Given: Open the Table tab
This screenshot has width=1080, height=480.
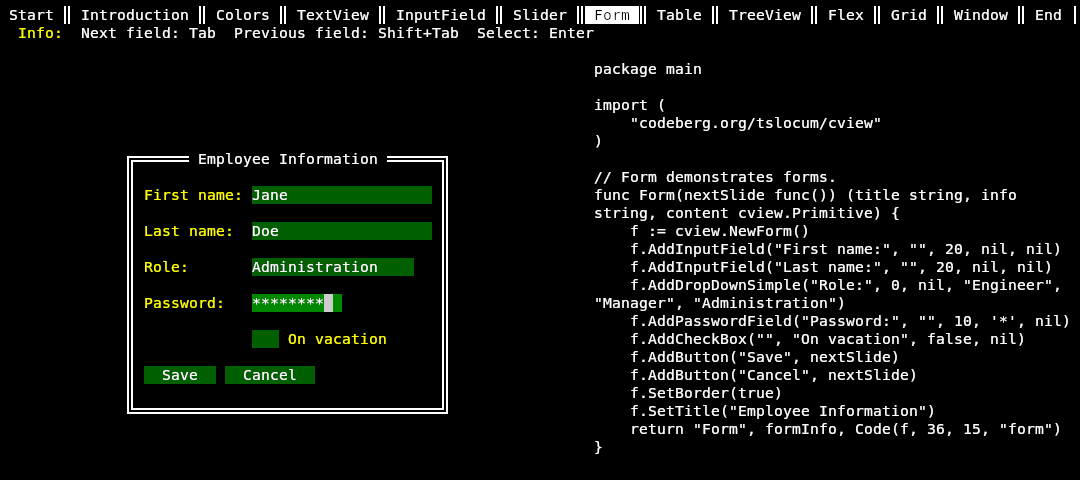Looking at the screenshot, I should pyautogui.click(x=678, y=15).
